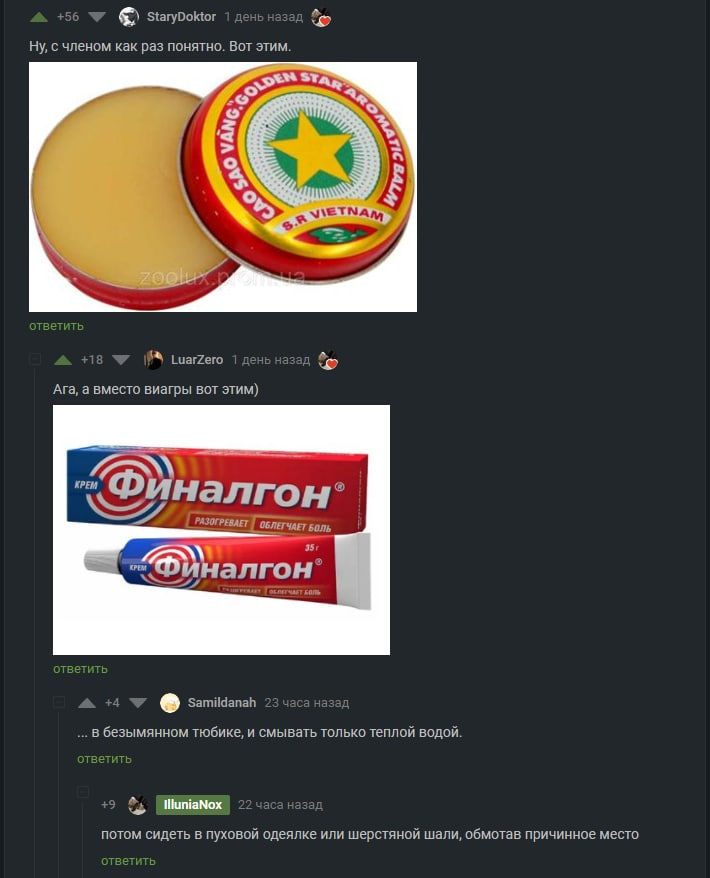The width and height of the screenshot is (710, 878).
Task: Click the heart badge next to StaryDoktor's timestamp
Action: [x=321, y=17]
